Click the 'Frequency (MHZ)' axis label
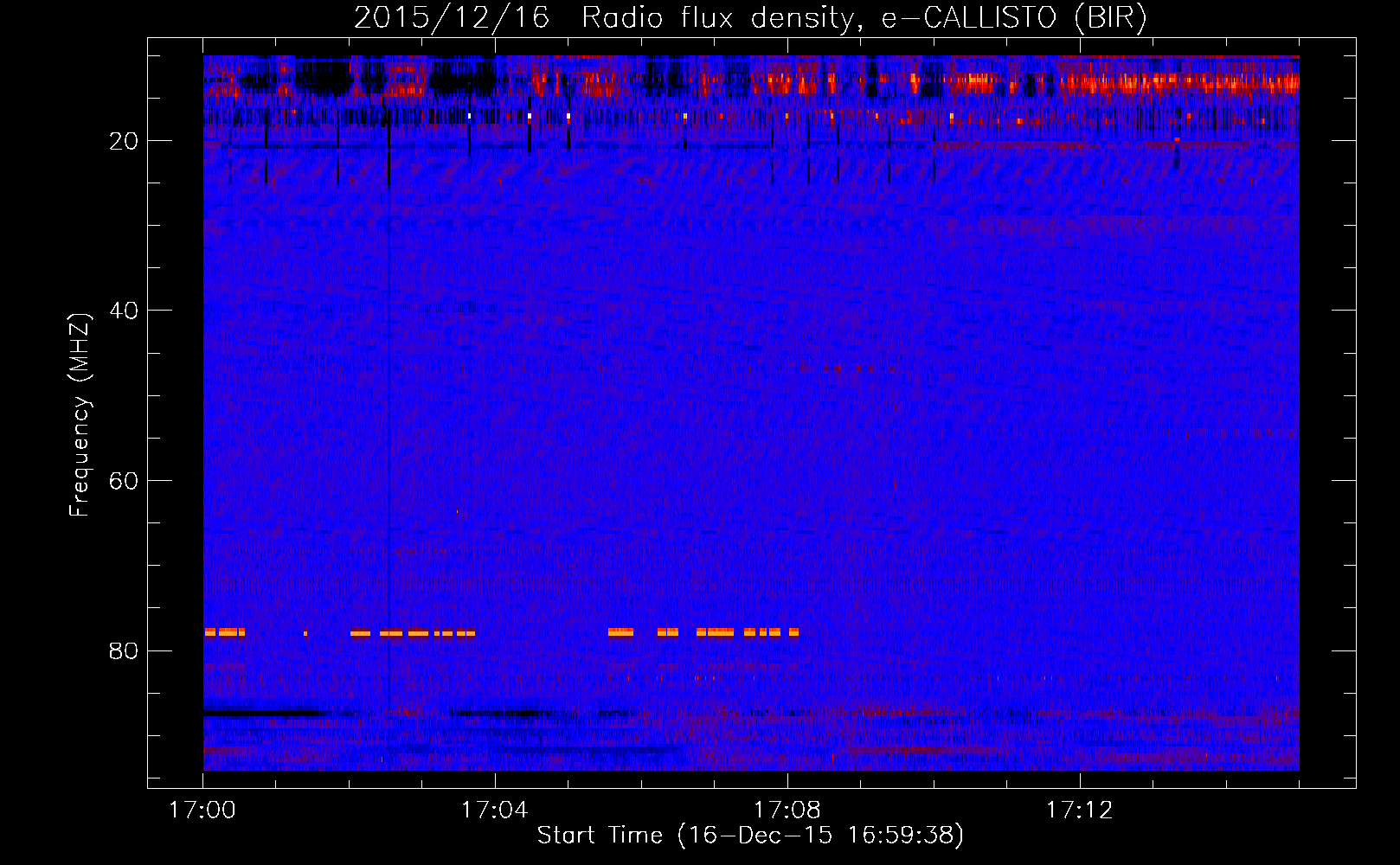The width and height of the screenshot is (1400, 865). (80, 415)
